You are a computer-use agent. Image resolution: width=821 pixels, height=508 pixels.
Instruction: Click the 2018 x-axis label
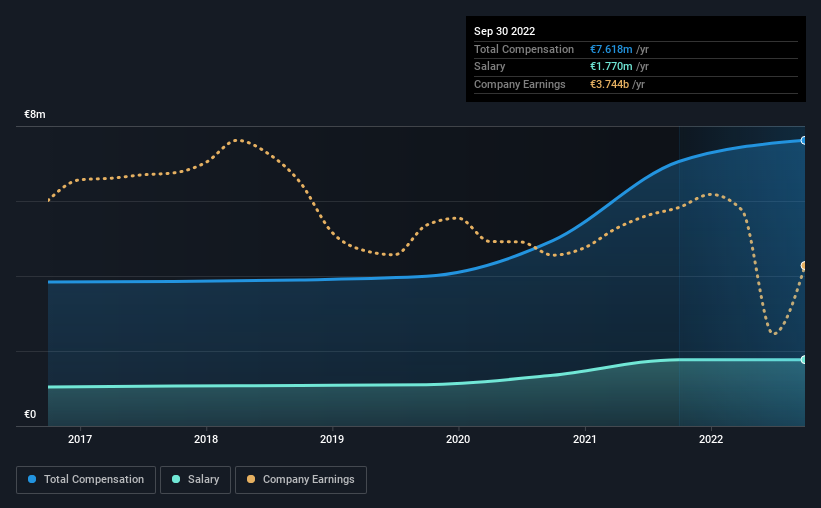click(x=206, y=439)
